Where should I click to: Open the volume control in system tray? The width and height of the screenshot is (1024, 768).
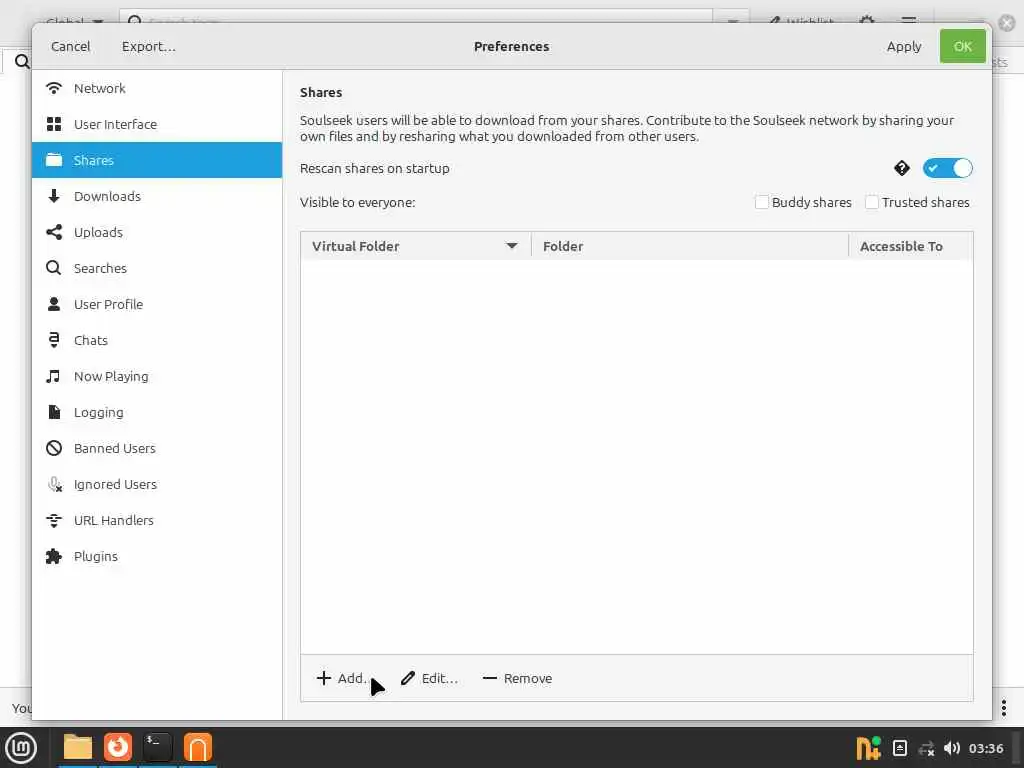click(x=952, y=748)
